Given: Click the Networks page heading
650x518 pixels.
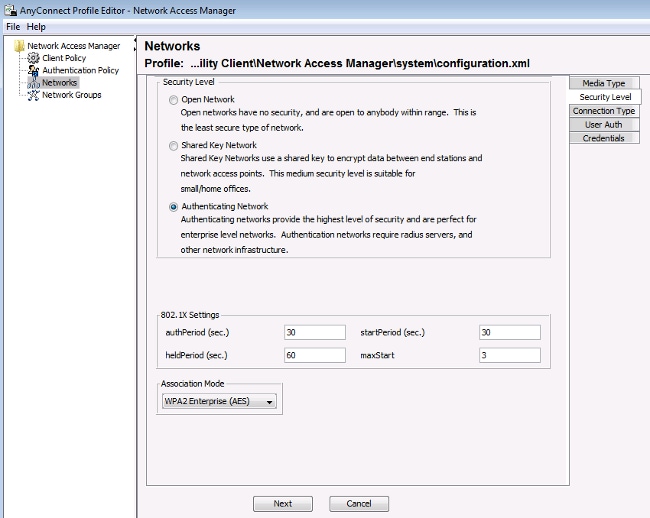Looking at the screenshot, I should pyautogui.click(x=172, y=46).
